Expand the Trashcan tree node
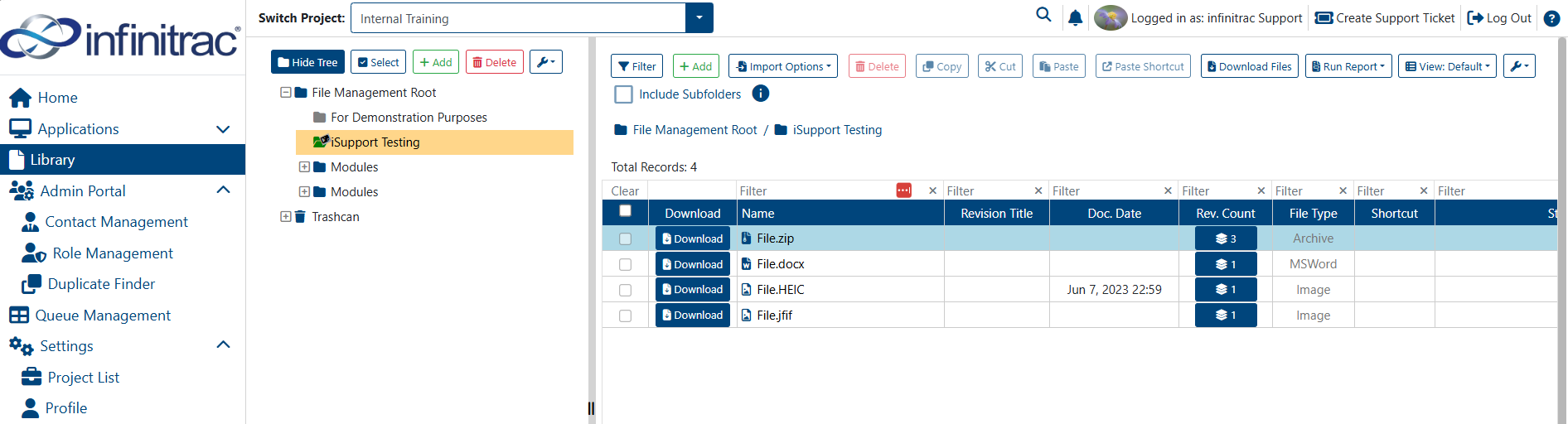The height and width of the screenshot is (424, 1568). (286, 217)
